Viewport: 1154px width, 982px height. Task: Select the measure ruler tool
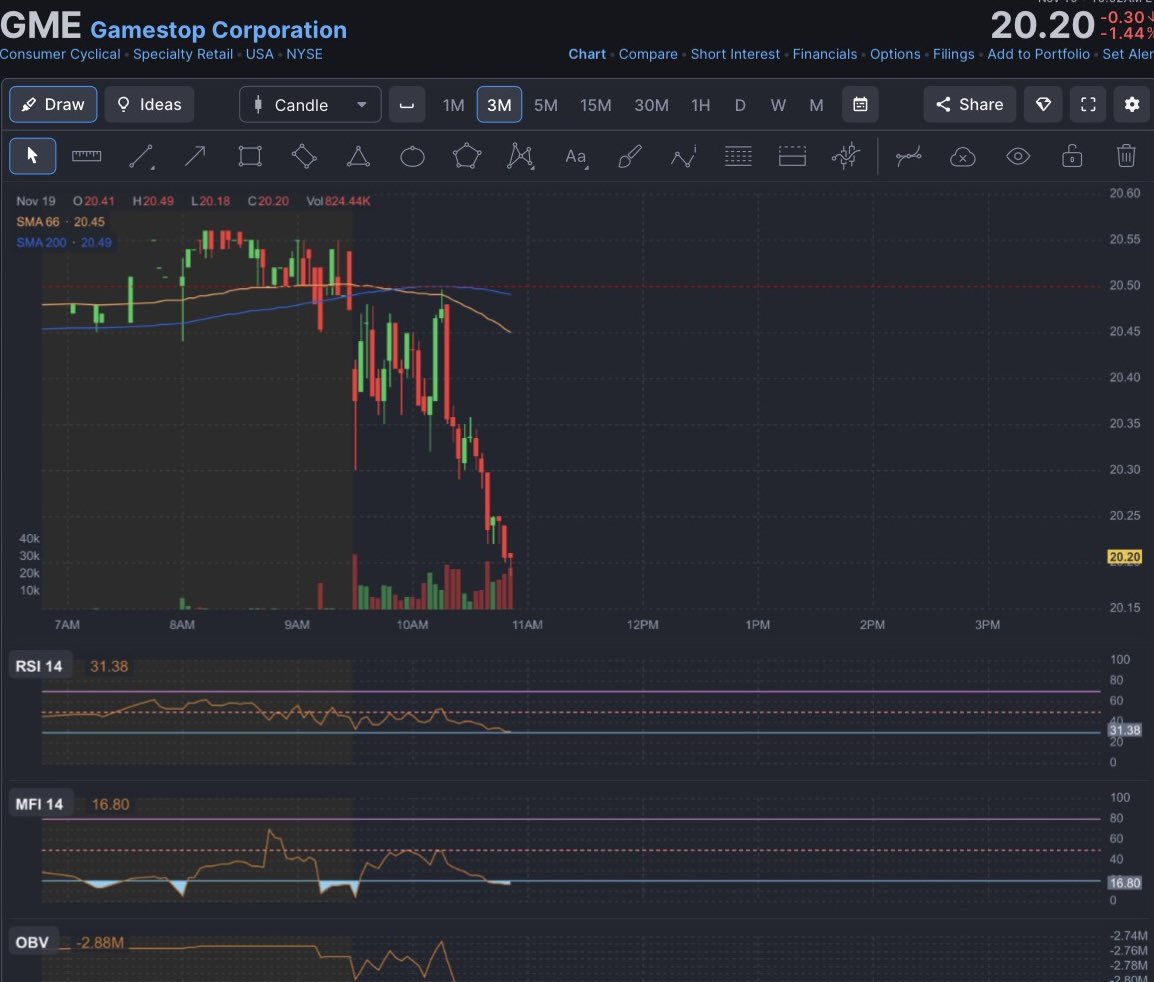coord(85,156)
